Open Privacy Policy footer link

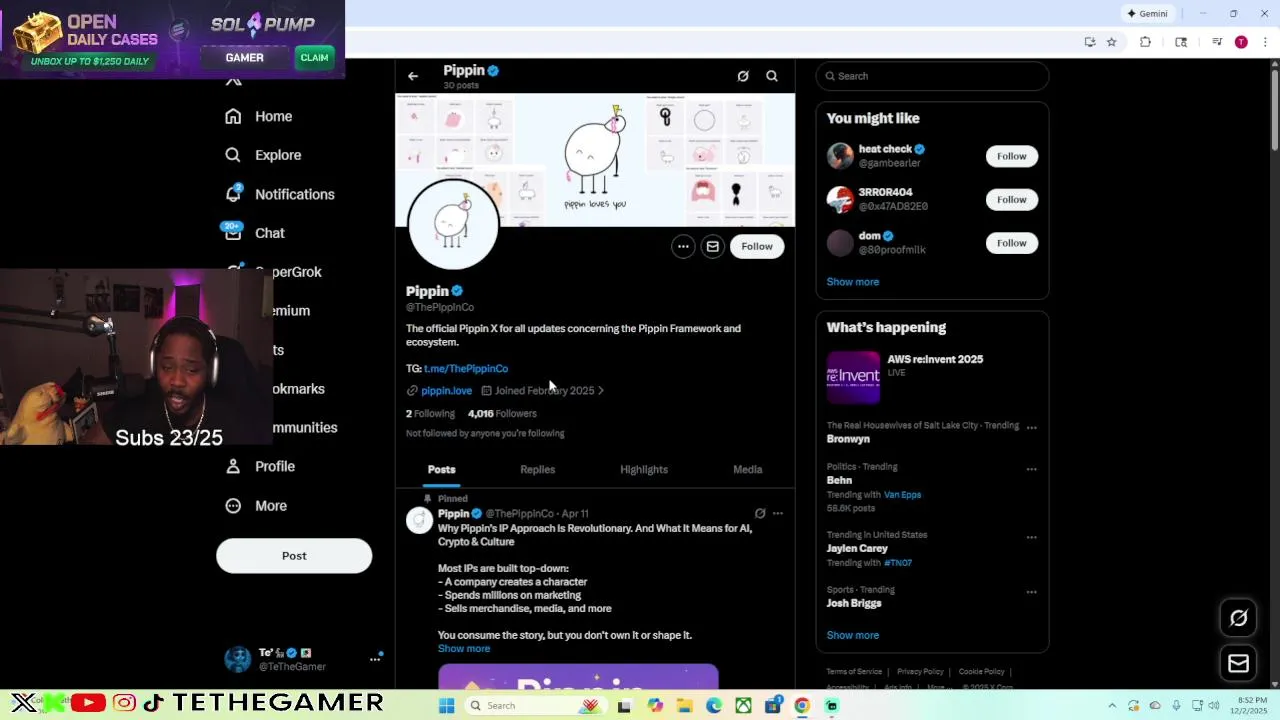[920, 672]
